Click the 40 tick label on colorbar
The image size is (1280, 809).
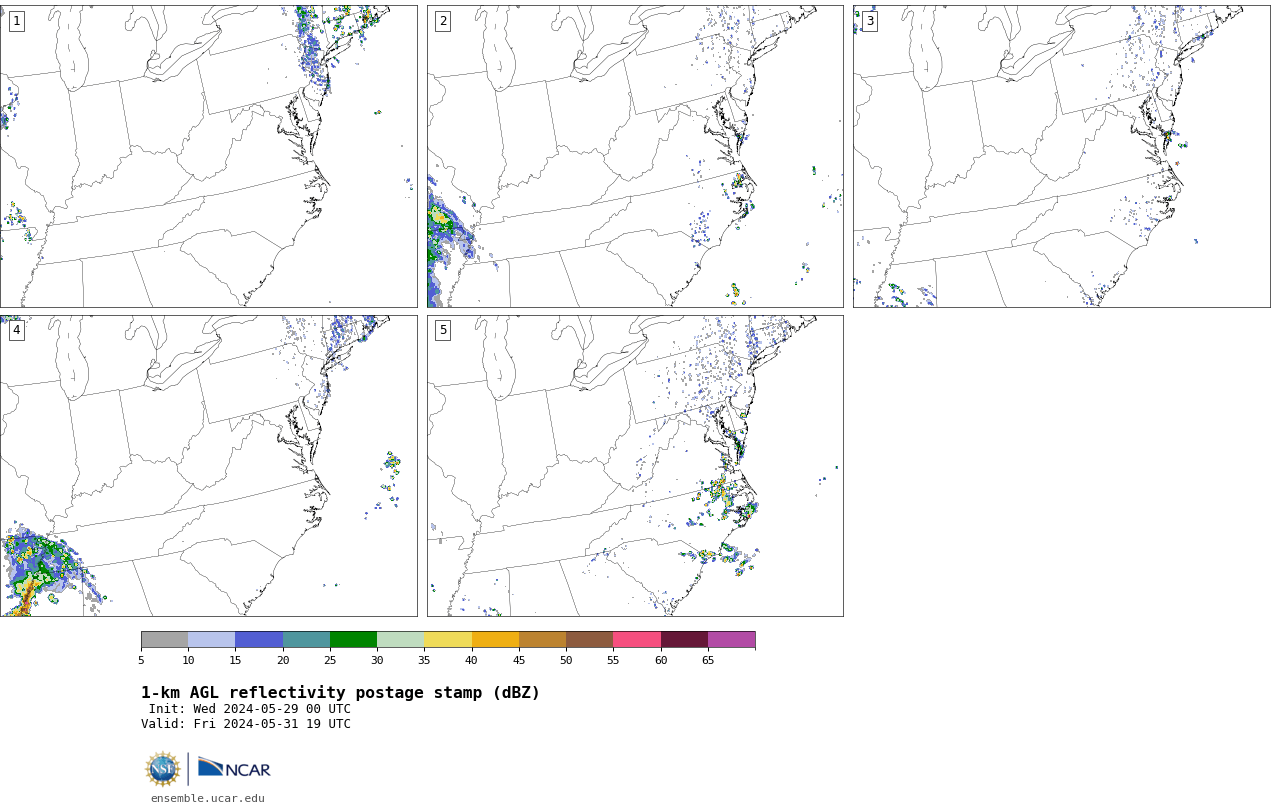click(x=471, y=660)
